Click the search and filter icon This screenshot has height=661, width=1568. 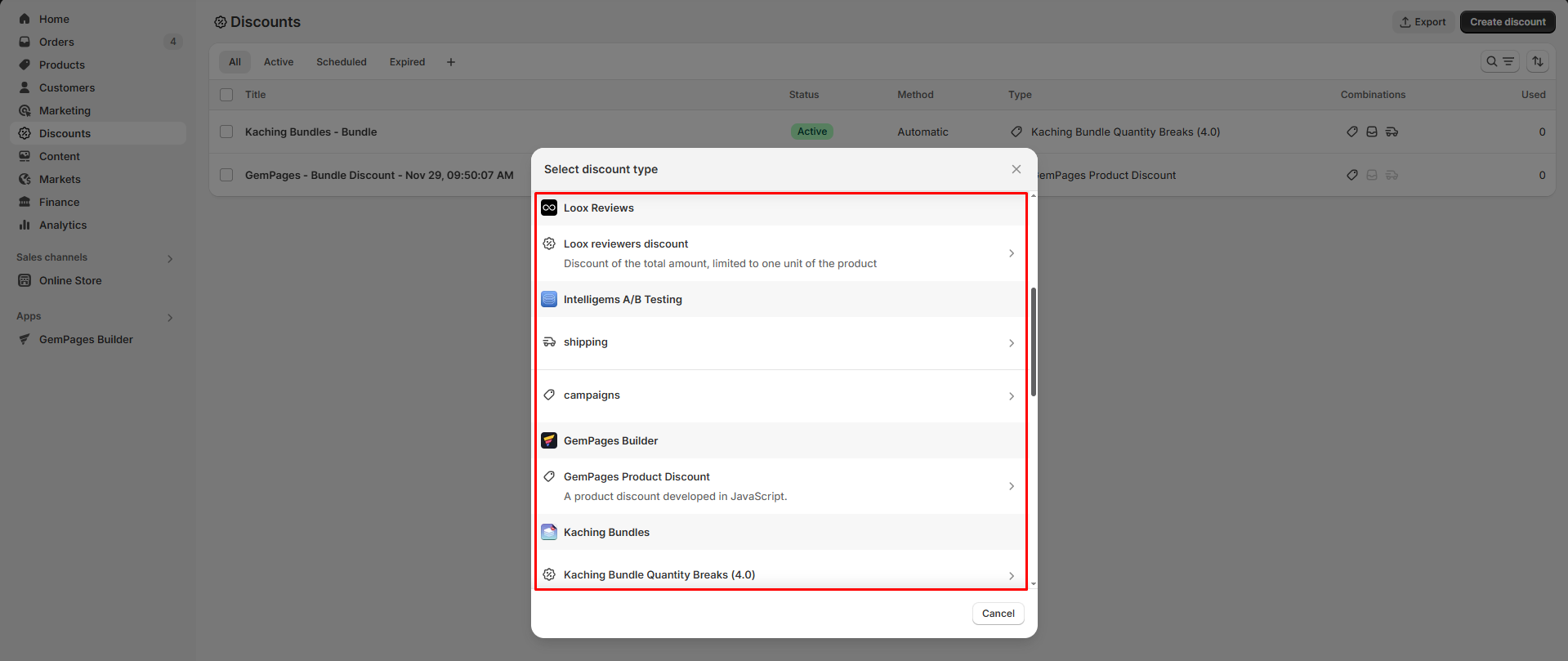coord(1499,62)
